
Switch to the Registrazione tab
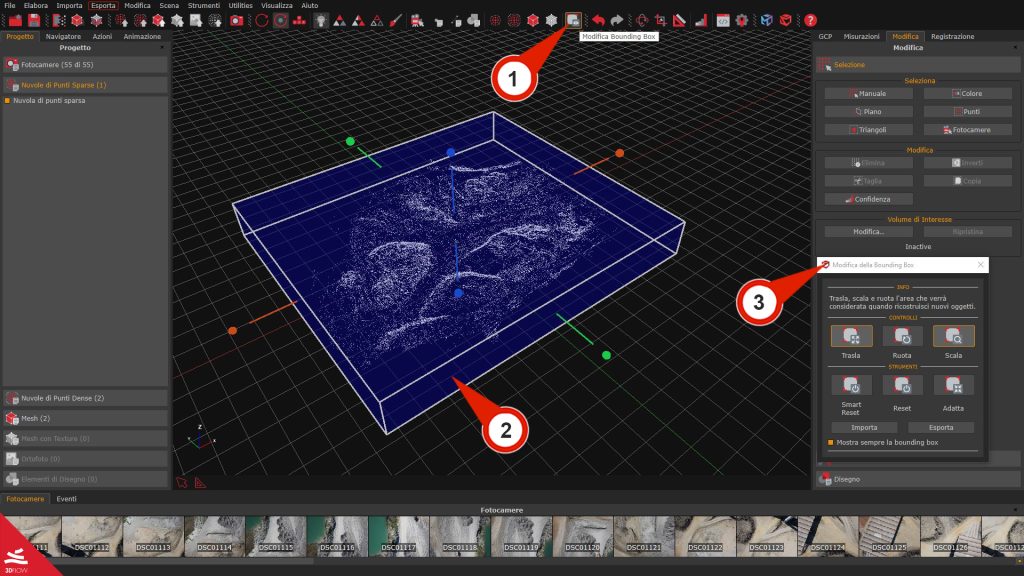pos(953,37)
